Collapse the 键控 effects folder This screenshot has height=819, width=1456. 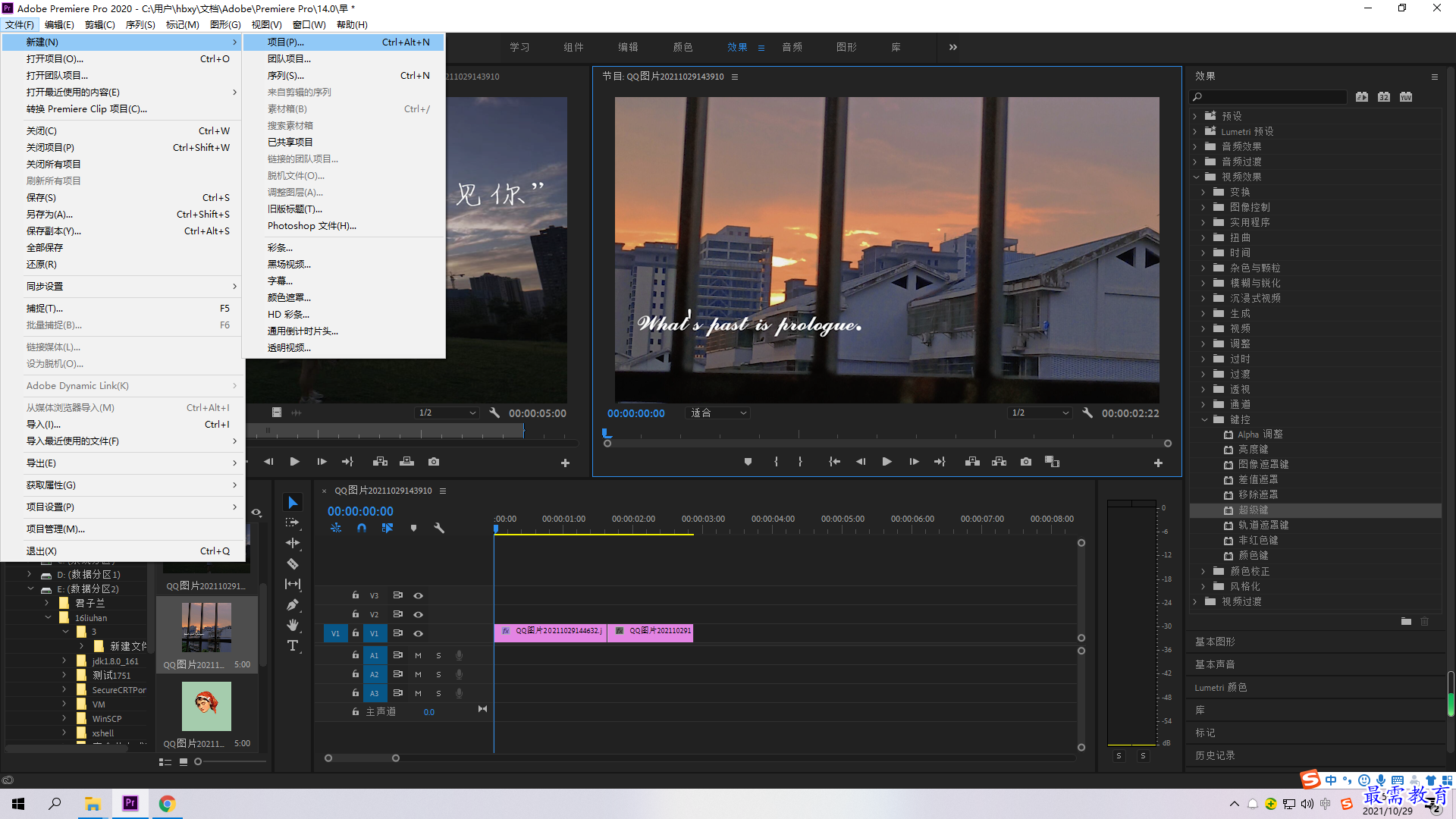tap(1204, 419)
